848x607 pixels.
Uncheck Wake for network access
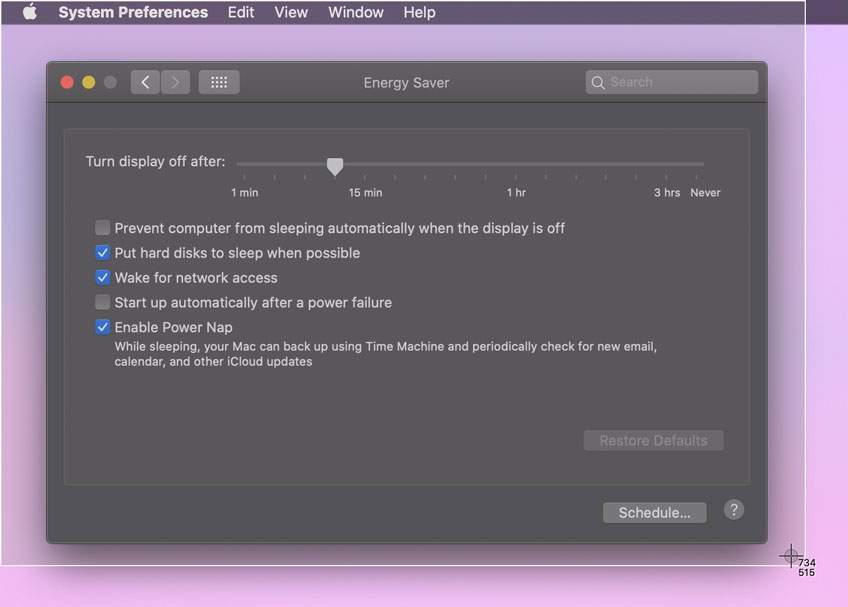[102, 277]
